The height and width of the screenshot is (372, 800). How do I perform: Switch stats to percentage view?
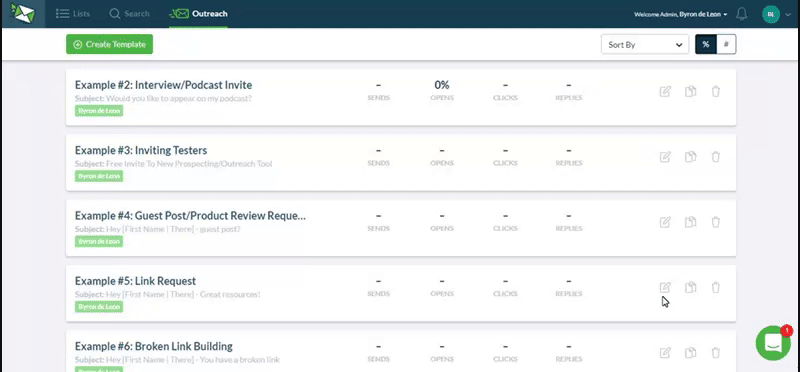pyautogui.click(x=706, y=44)
